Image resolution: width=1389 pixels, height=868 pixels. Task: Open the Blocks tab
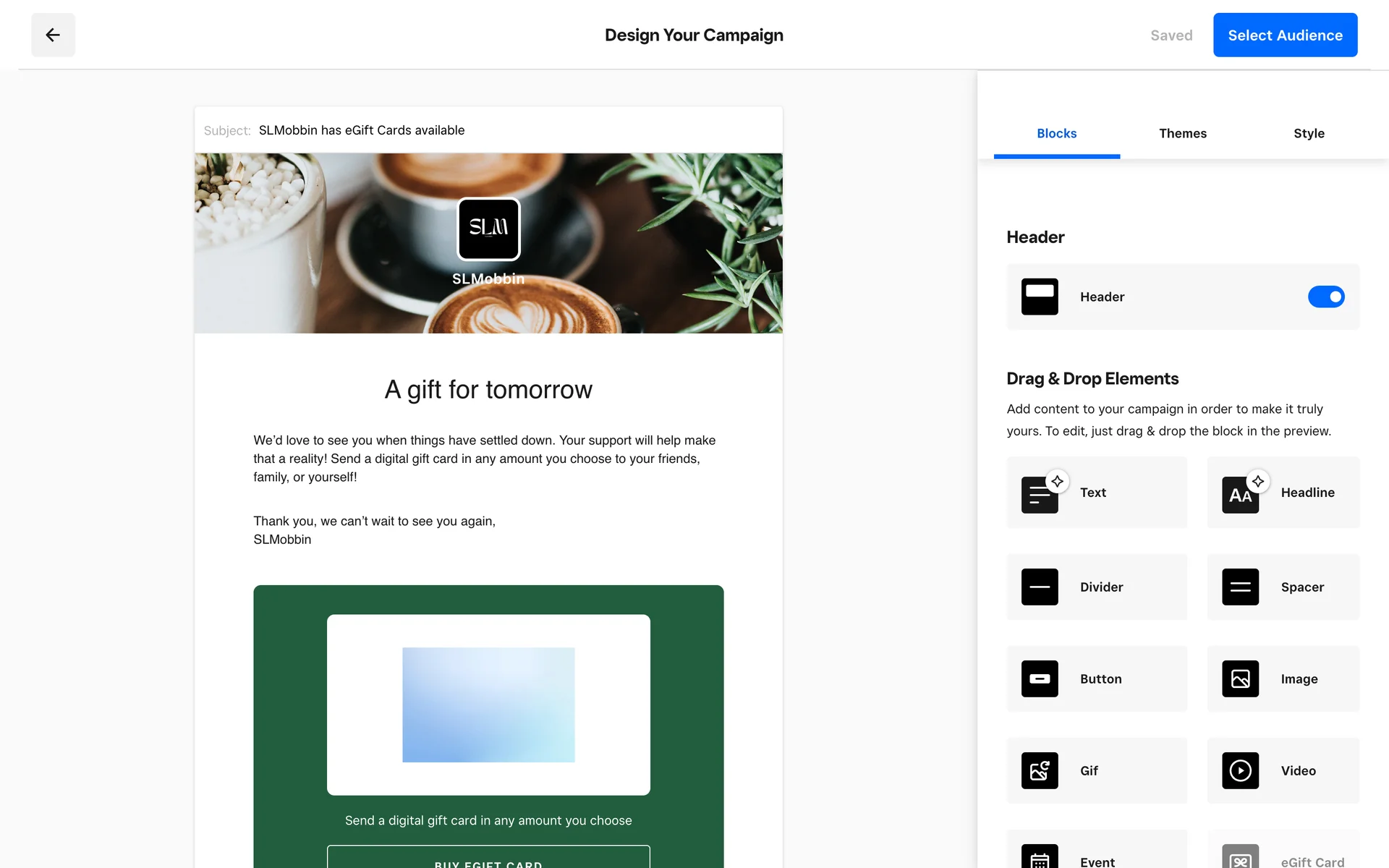1056,133
